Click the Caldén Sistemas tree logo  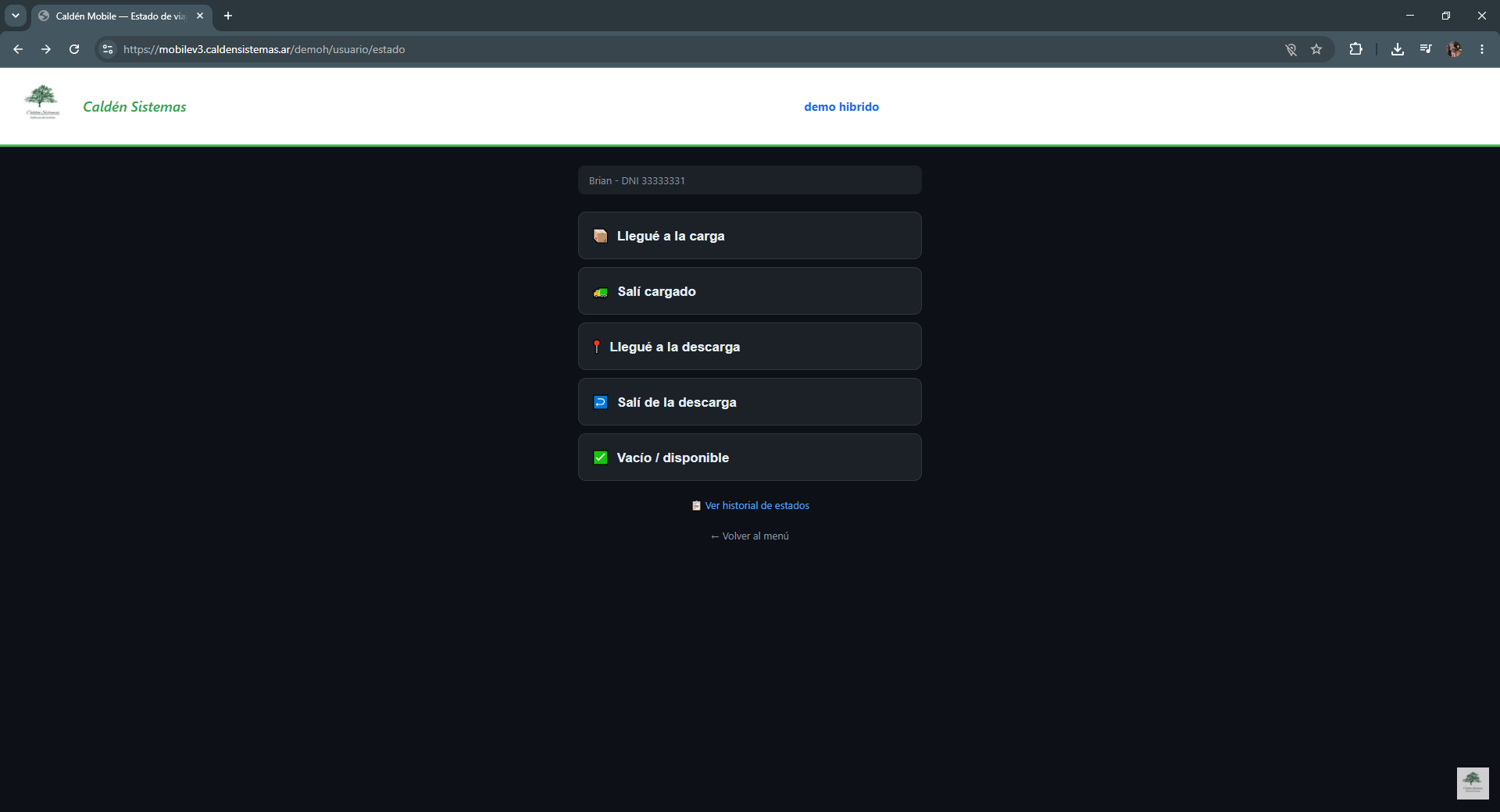pos(42,102)
